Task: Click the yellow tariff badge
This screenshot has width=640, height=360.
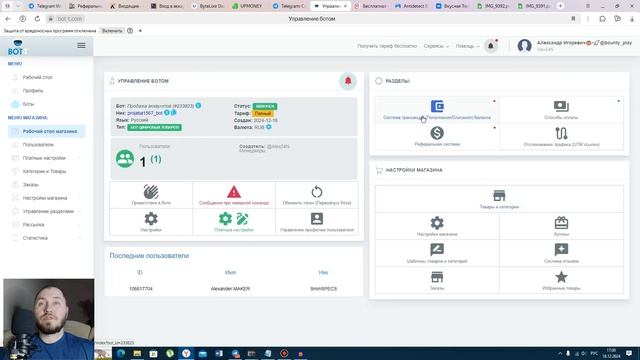Action: click(x=263, y=113)
